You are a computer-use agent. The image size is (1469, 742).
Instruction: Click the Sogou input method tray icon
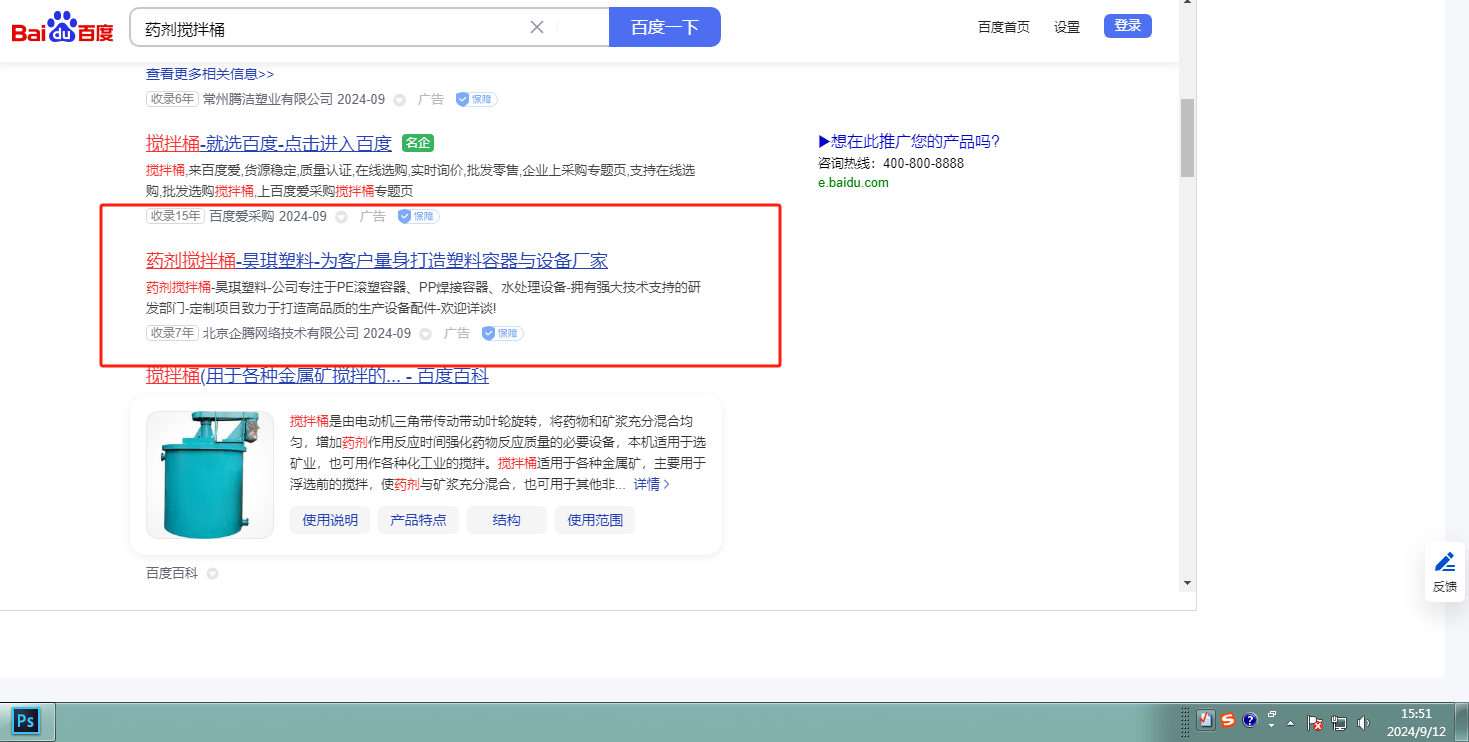click(x=1227, y=720)
